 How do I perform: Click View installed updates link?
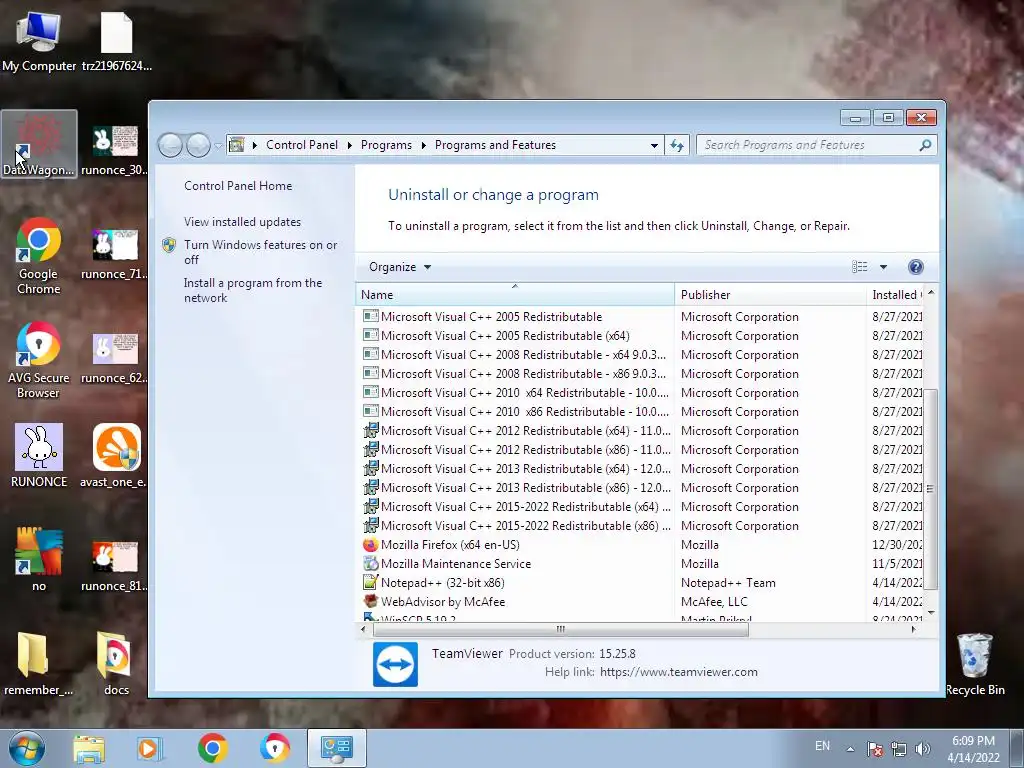(242, 221)
